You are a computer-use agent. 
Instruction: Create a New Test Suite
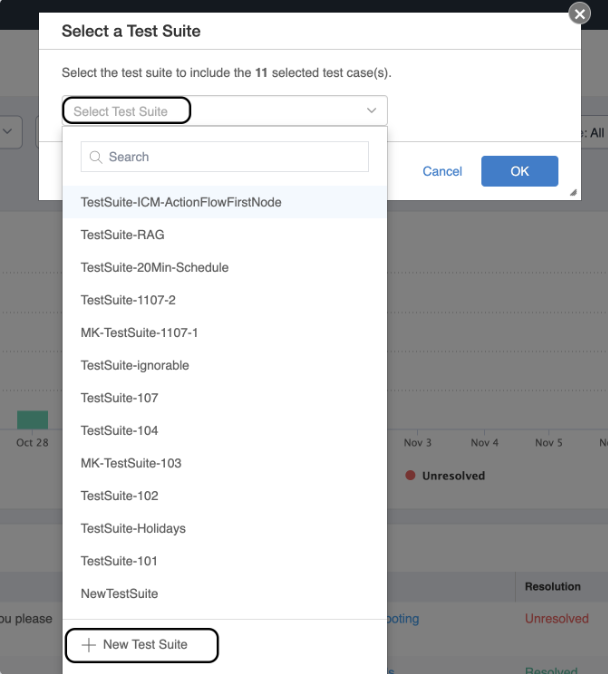coord(142,645)
